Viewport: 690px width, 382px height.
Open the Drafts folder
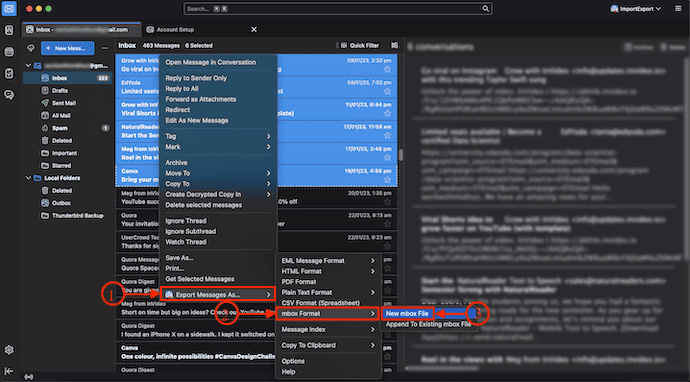tap(67, 90)
